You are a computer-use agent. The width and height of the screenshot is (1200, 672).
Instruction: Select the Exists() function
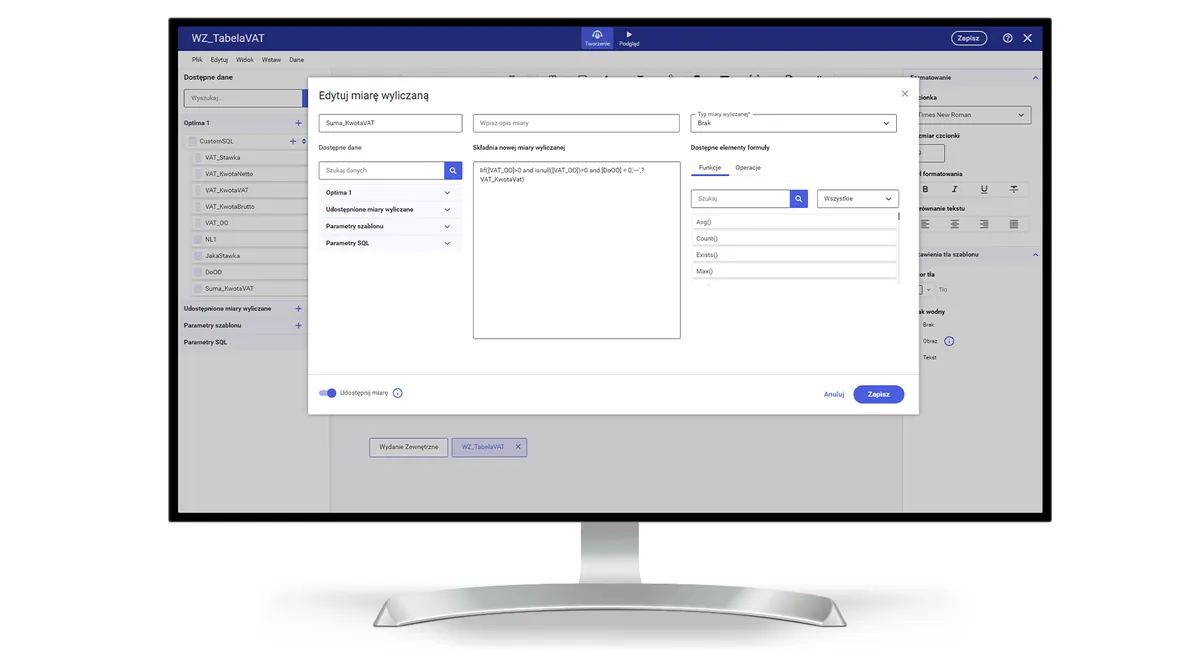(794, 255)
